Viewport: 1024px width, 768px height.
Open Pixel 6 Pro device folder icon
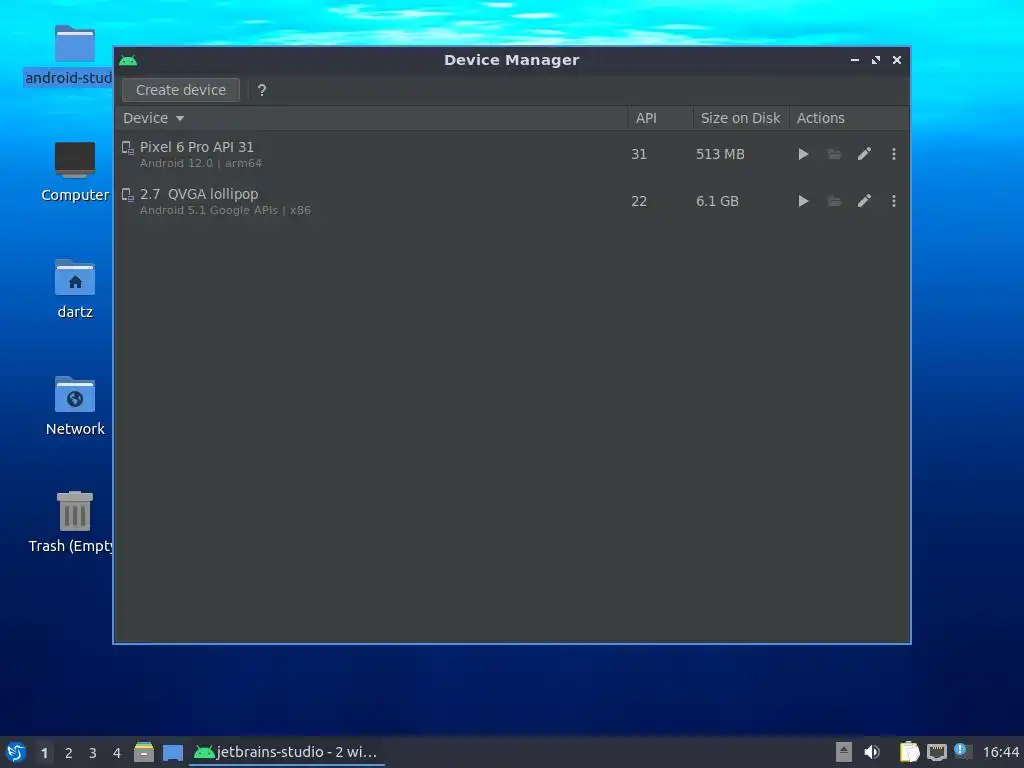(834, 154)
